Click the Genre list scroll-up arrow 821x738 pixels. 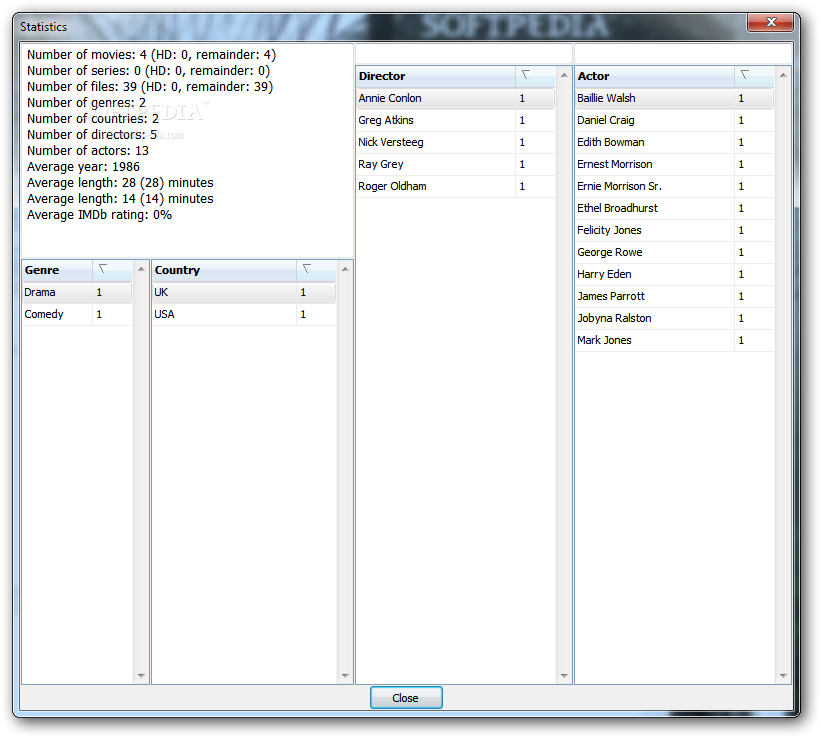point(141,269)
